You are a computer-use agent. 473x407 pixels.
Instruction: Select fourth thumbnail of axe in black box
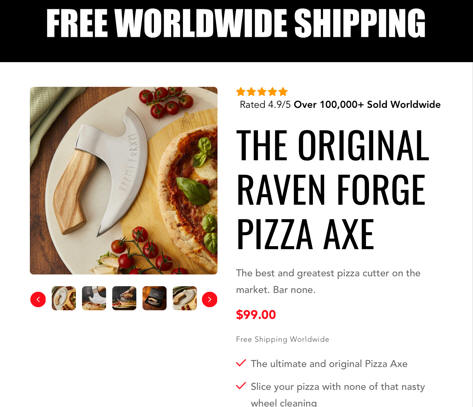click(x=154, y=298)
